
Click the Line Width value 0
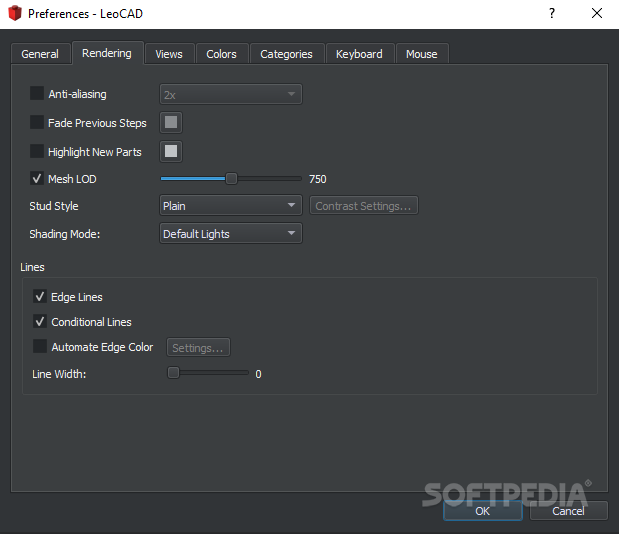pyautogui.click(x=258, y=374)
